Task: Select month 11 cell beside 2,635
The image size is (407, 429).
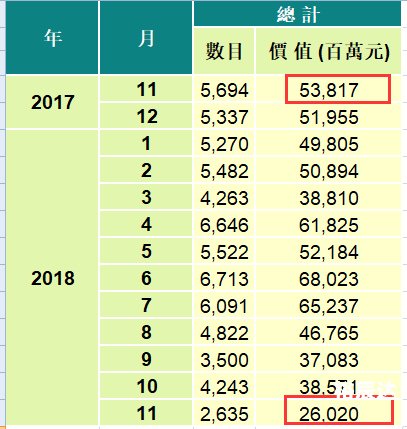Action: click(146, 413)
